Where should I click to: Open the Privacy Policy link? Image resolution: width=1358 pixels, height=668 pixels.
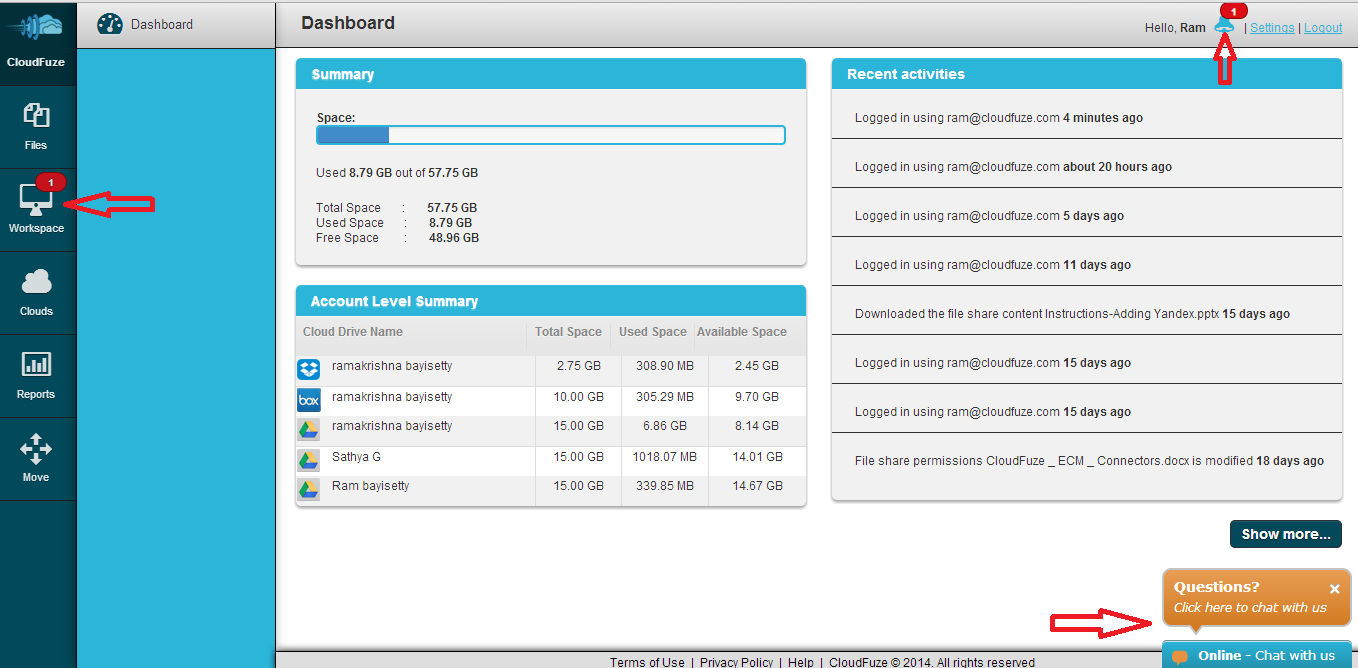pyautogui.click(x=736, y=662)
